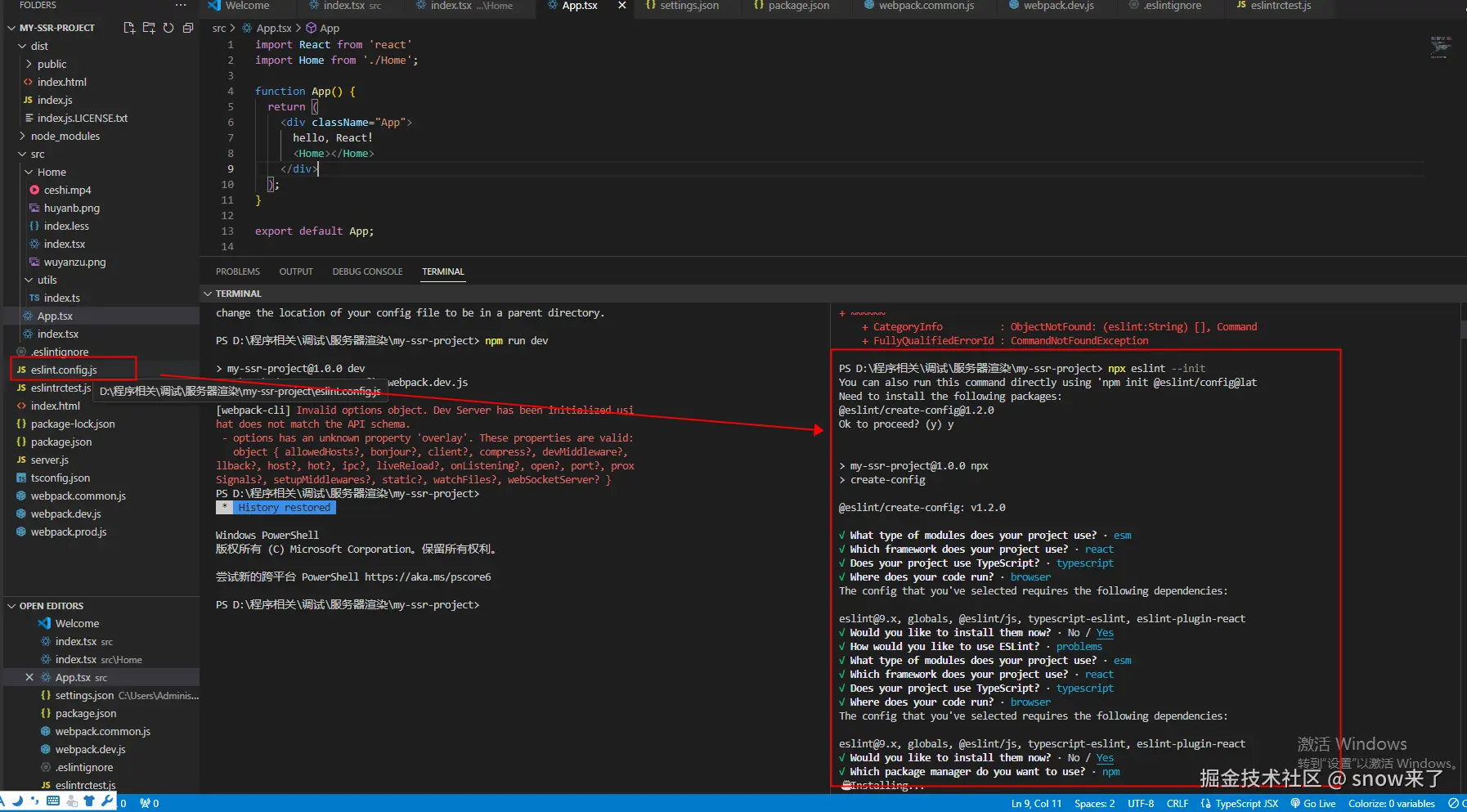Close the App.tsx editor tab
The image size is (1467, 812).
pyautogui.click(x=621, y=6)
